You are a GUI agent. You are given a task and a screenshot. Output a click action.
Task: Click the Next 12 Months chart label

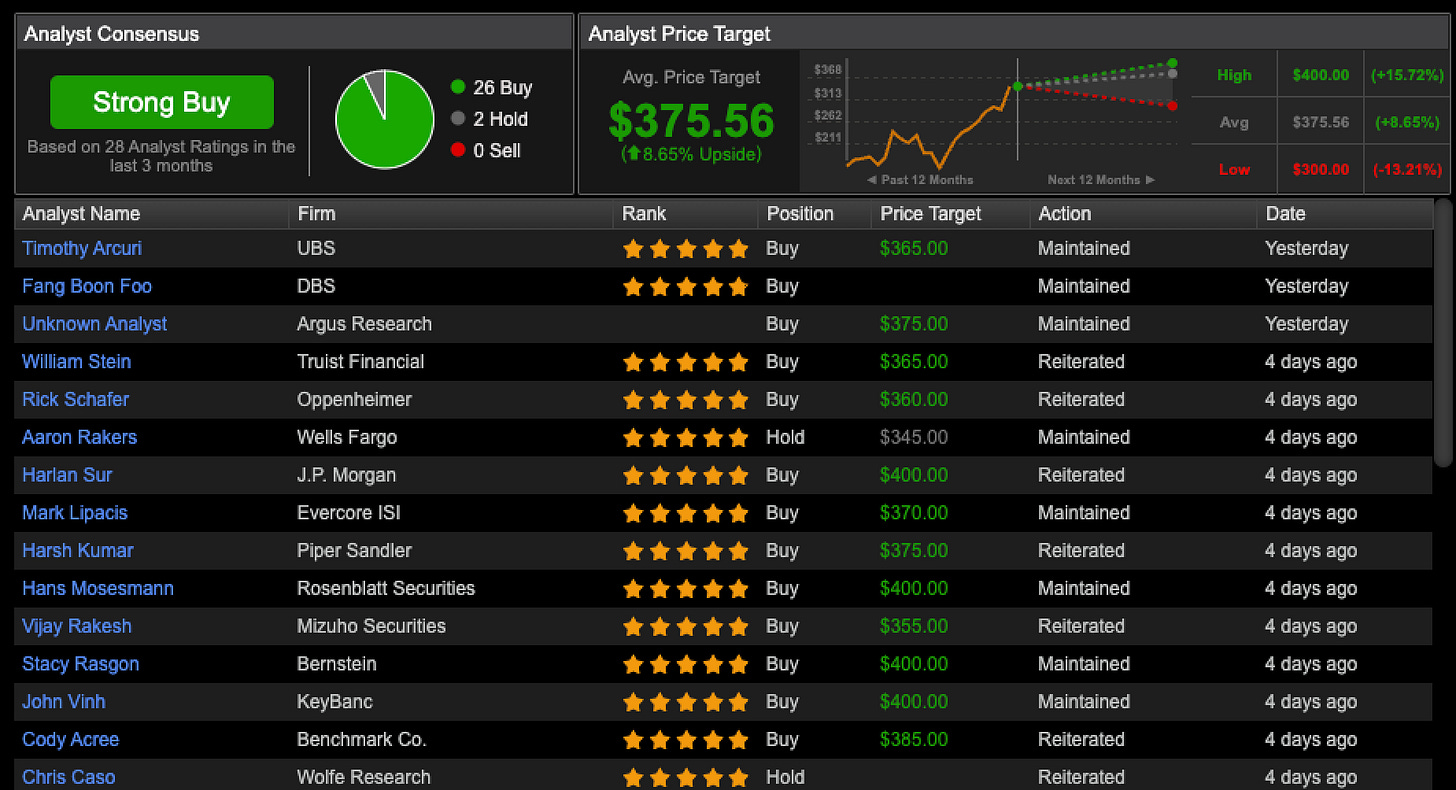tap(1101, 180)
